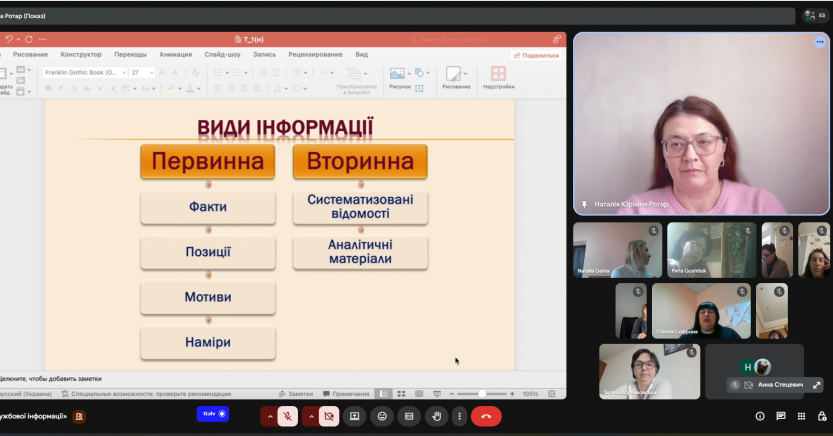
Task: Click the Поделиться share button
Action: pos(536,56)
